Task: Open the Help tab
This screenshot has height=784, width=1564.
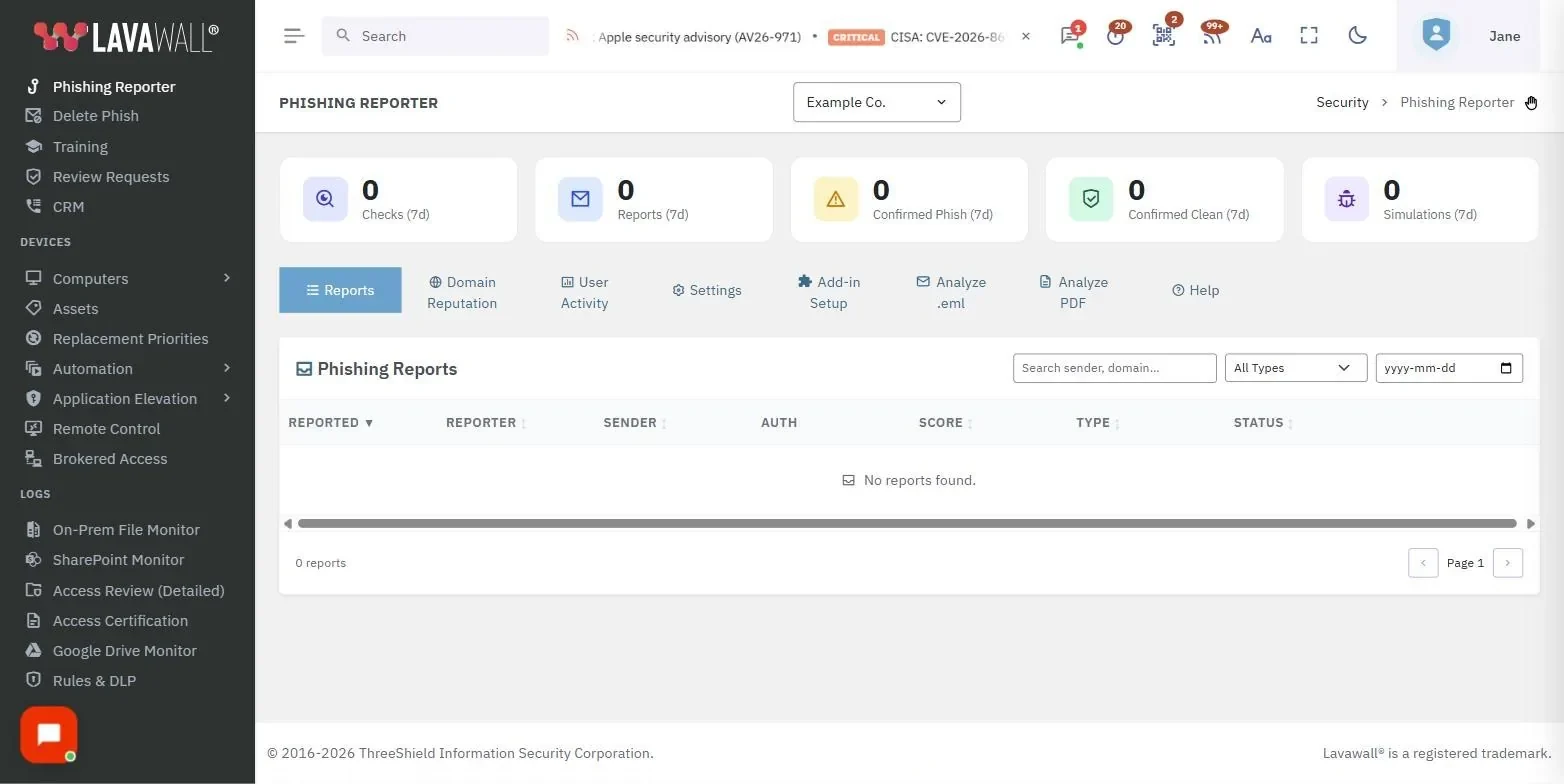Action: coord(1196,290)
